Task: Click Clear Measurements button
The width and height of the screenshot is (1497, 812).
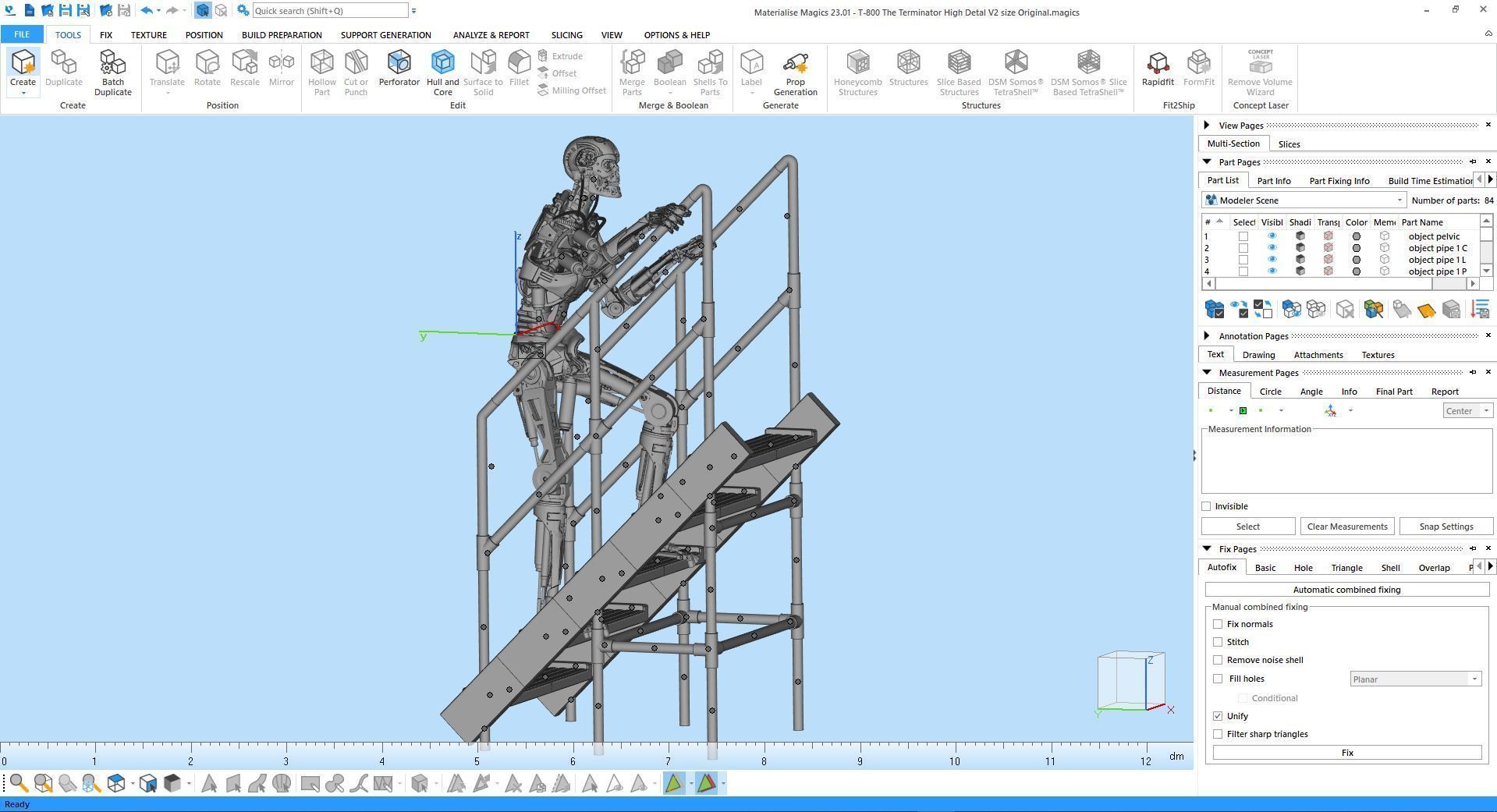Action: pos(1346,527)
